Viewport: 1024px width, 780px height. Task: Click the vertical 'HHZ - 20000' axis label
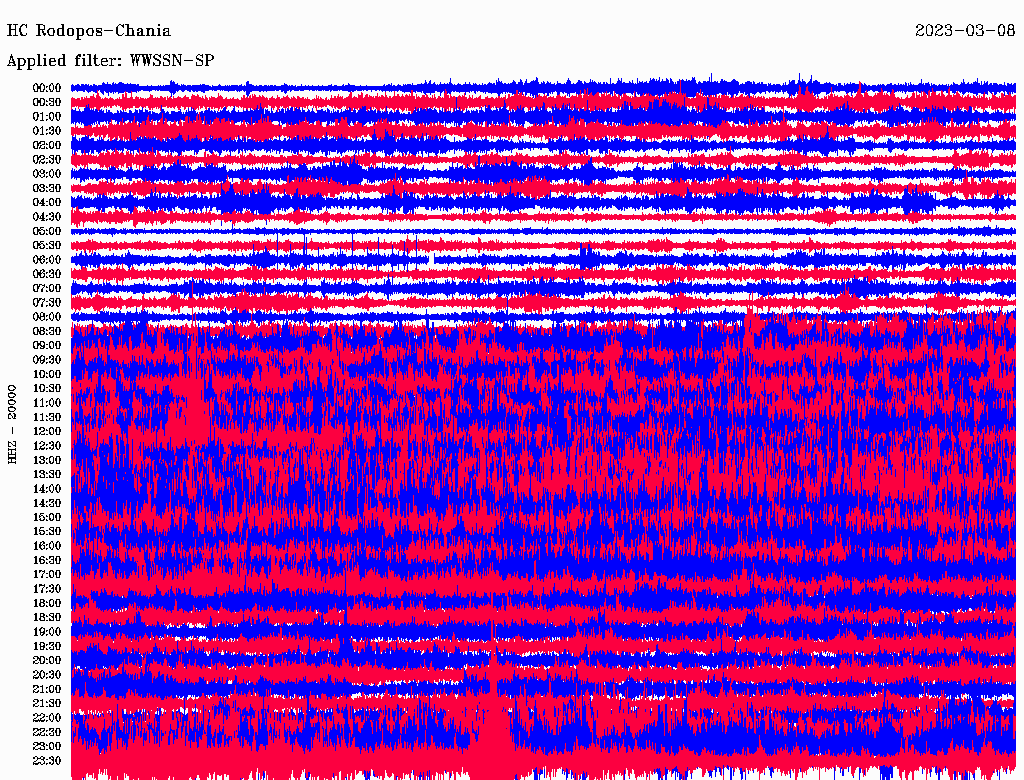[12, 425]
